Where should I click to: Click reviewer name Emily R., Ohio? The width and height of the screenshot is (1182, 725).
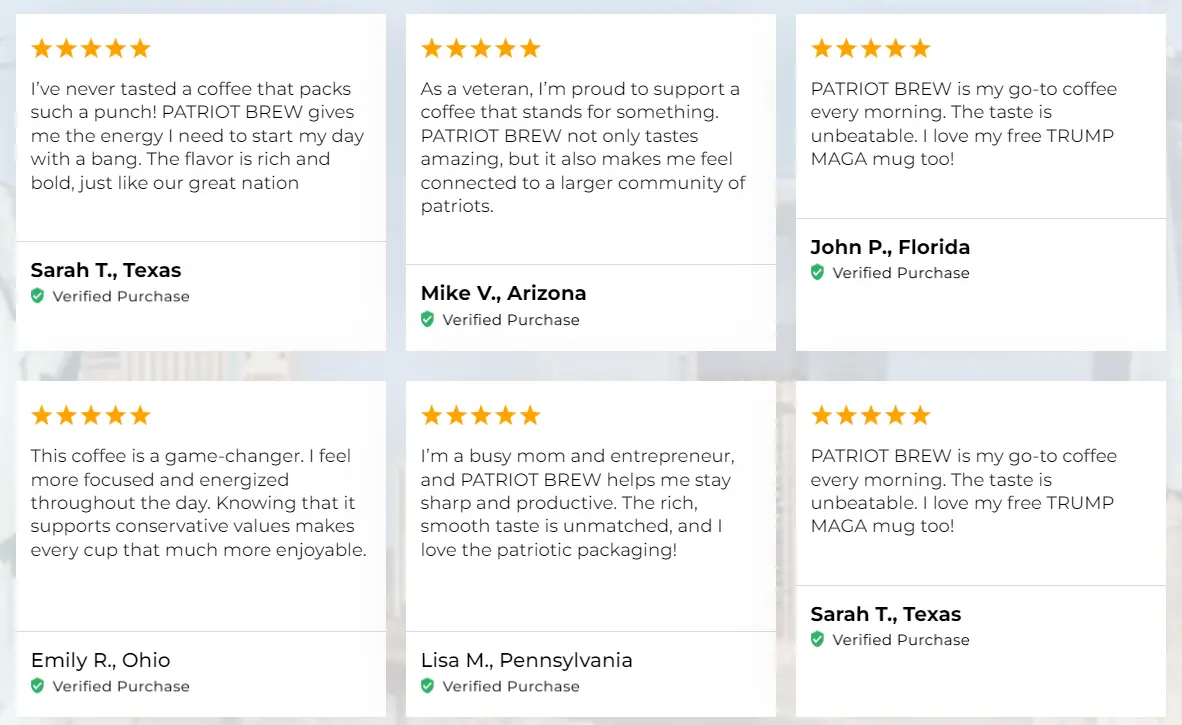(100, 660)
